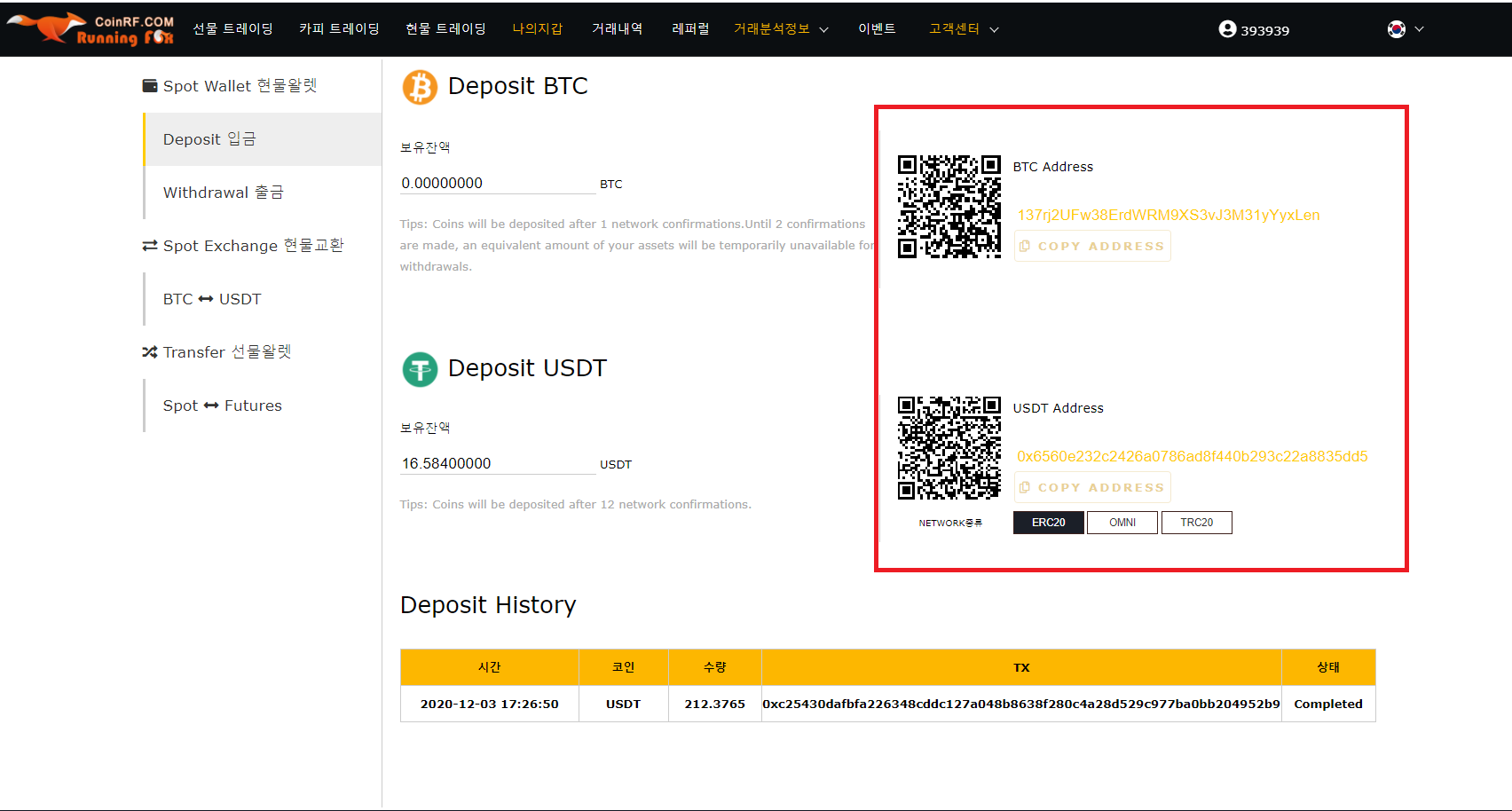Select the TRC20 network
Screen dimensions: 1512x811
tap(1196, 523)
